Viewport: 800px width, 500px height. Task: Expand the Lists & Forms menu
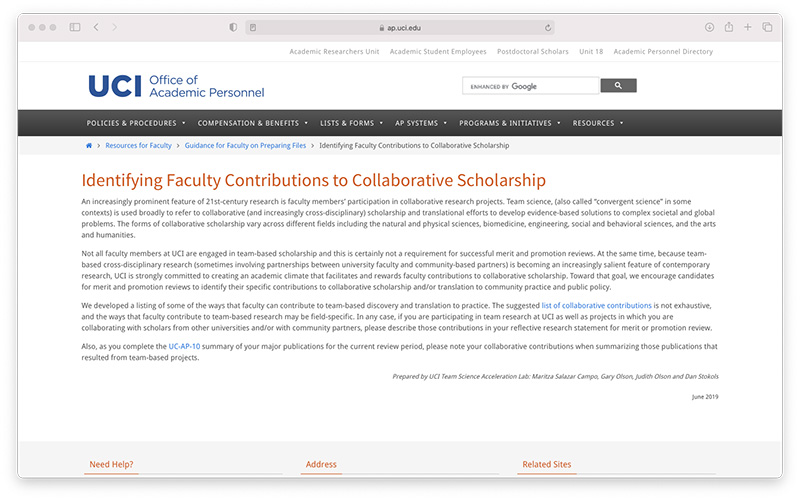point(351,123)
